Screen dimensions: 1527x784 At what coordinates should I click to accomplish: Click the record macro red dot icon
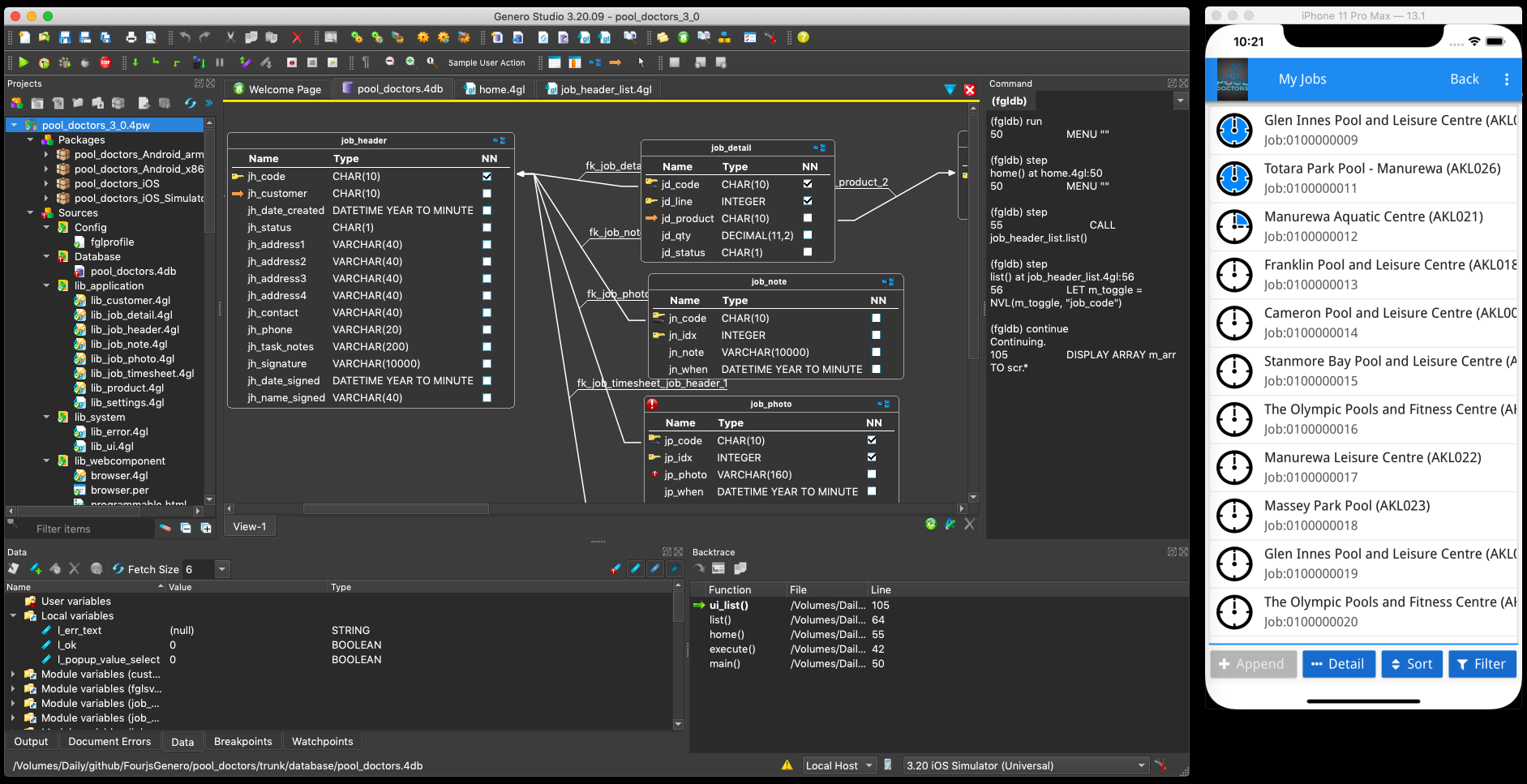pyautogui.click(x=292, y=62)
